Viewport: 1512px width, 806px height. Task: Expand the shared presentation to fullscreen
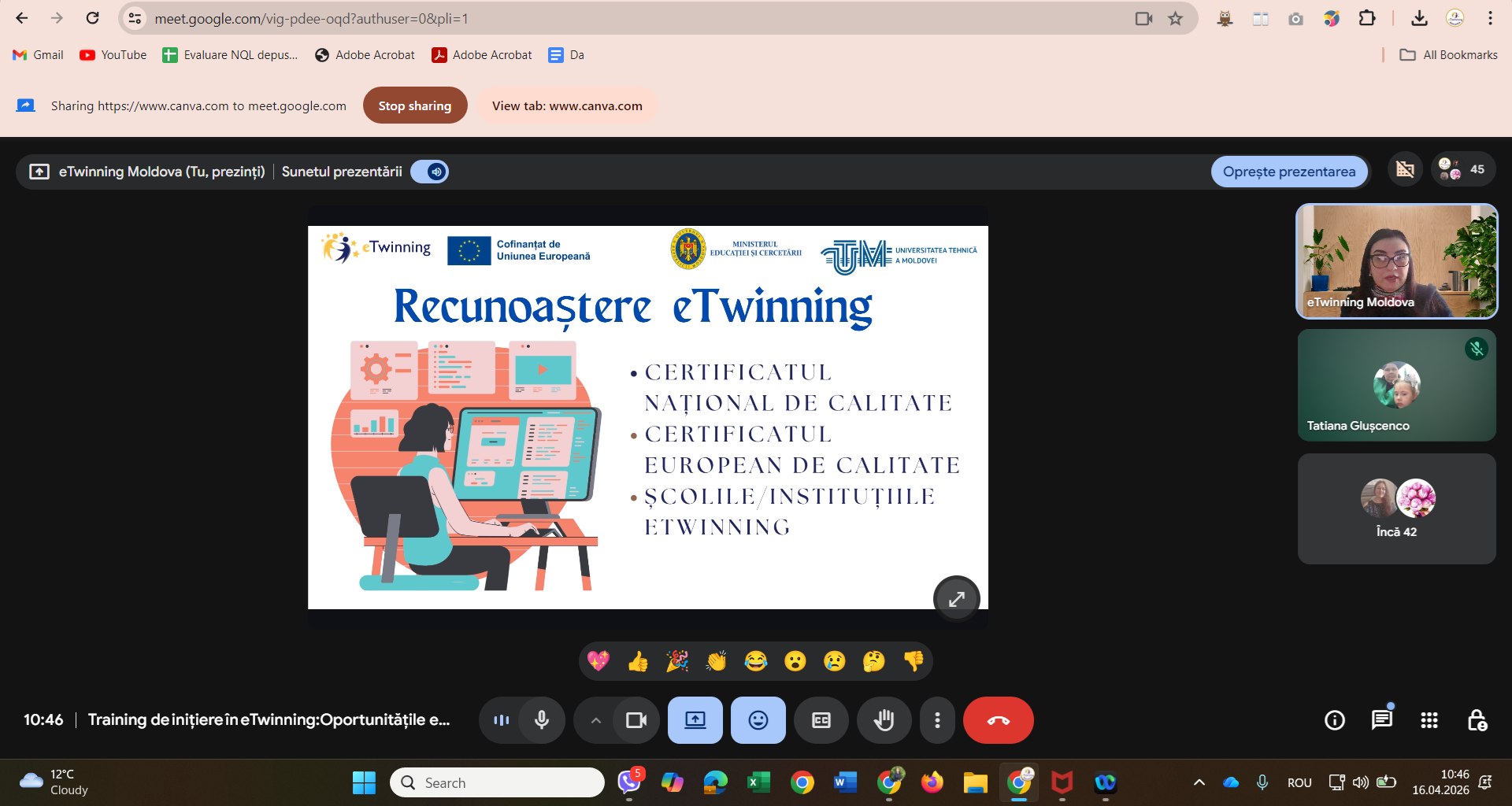(x=956, y=599)
